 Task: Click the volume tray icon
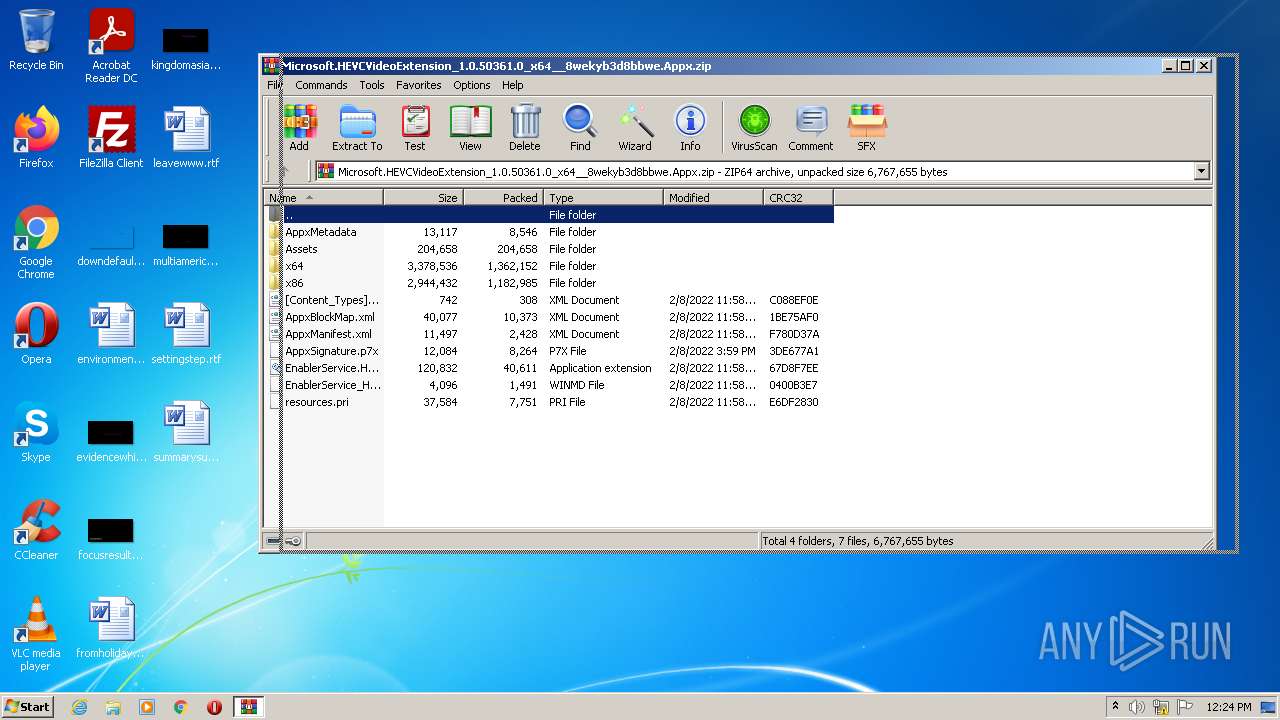click(1137, 707)
